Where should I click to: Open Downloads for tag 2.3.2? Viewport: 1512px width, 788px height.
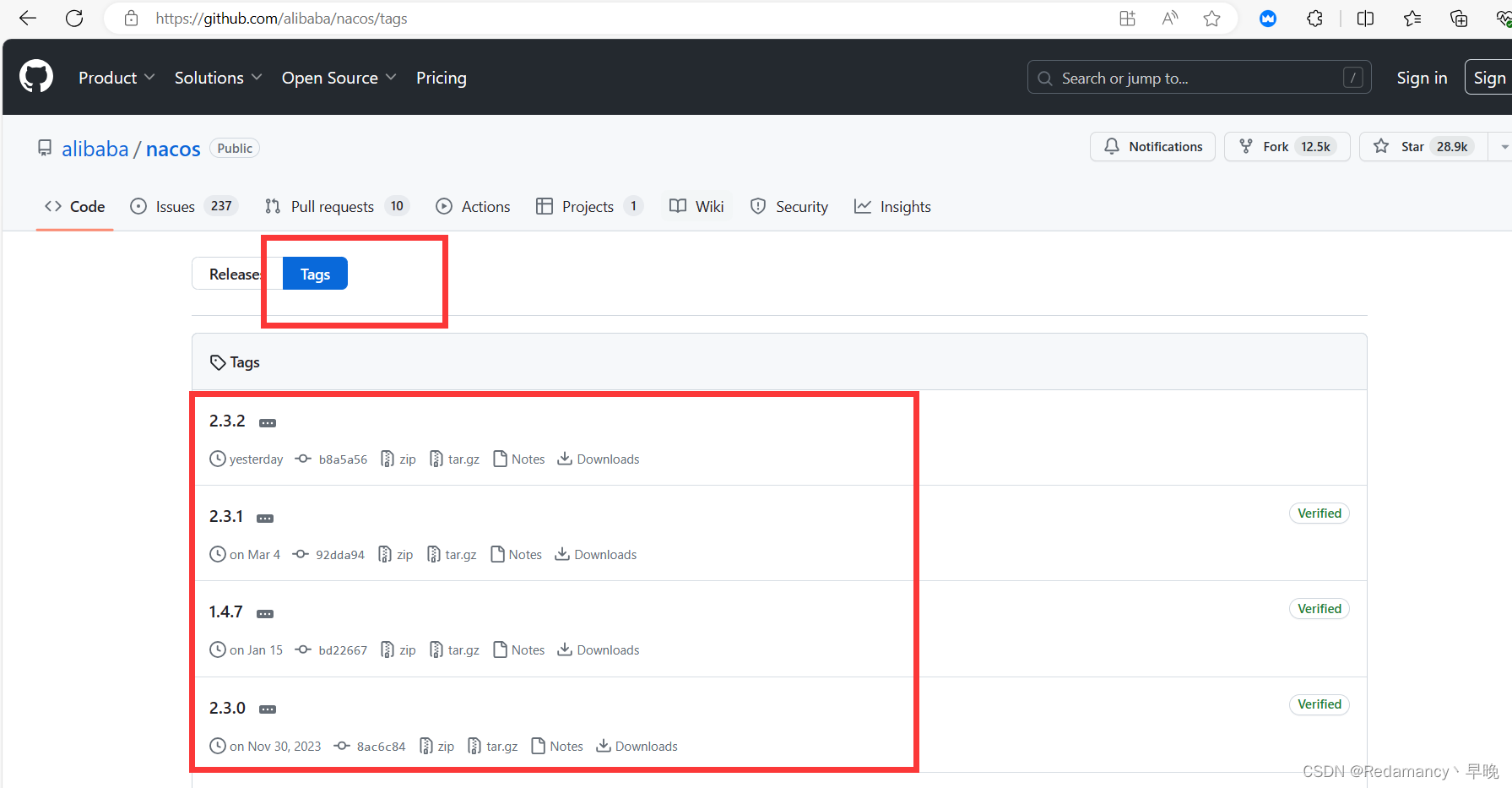(x=599, y=459)
